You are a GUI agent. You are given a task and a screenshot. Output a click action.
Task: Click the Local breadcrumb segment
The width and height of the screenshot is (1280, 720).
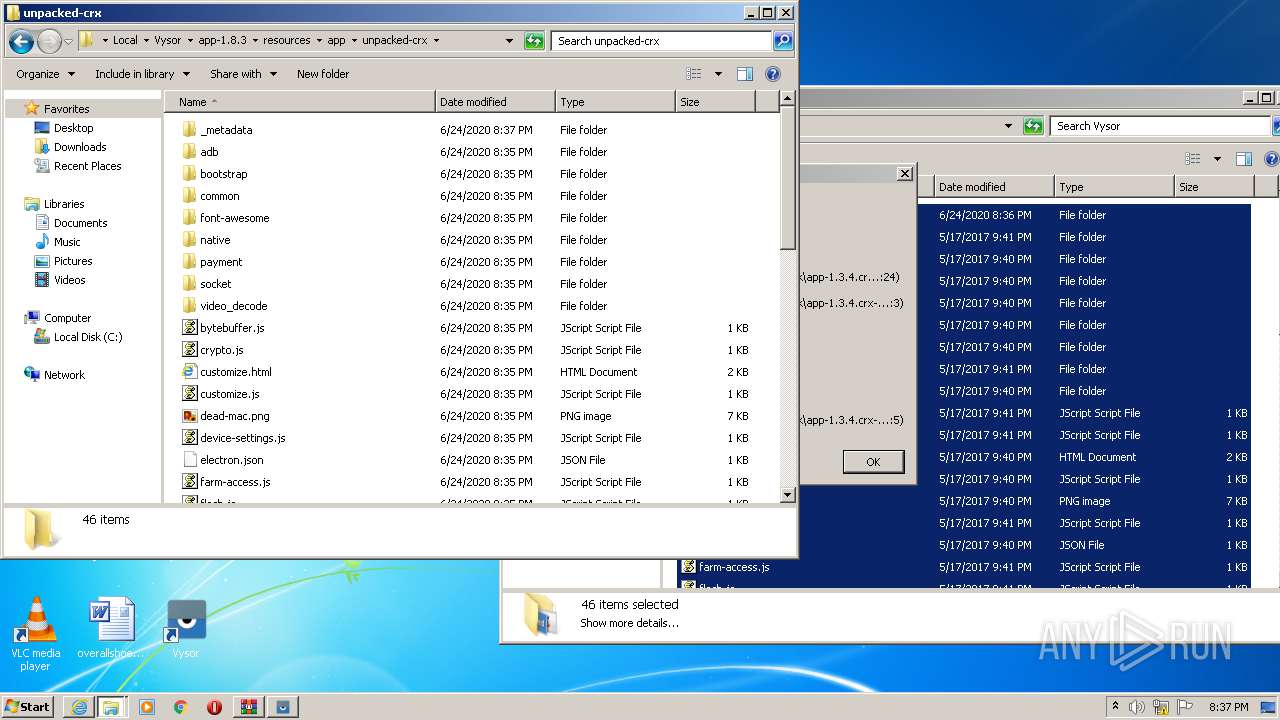[x=125, y=41]
